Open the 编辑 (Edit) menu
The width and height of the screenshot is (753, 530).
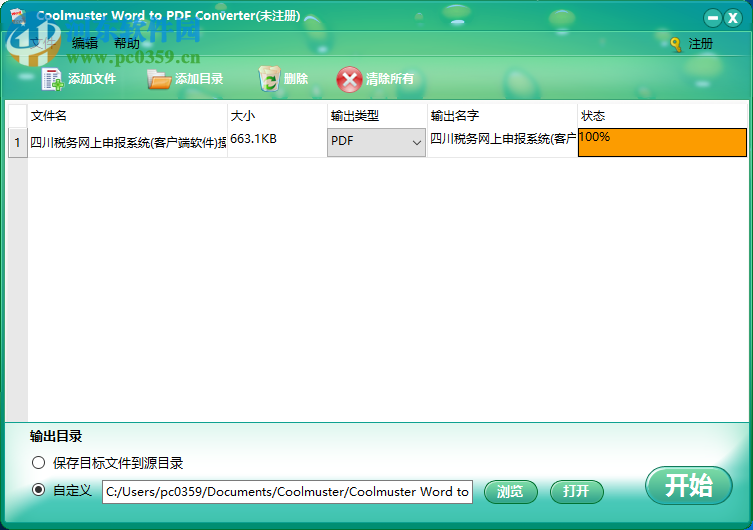tap(85, 44)
